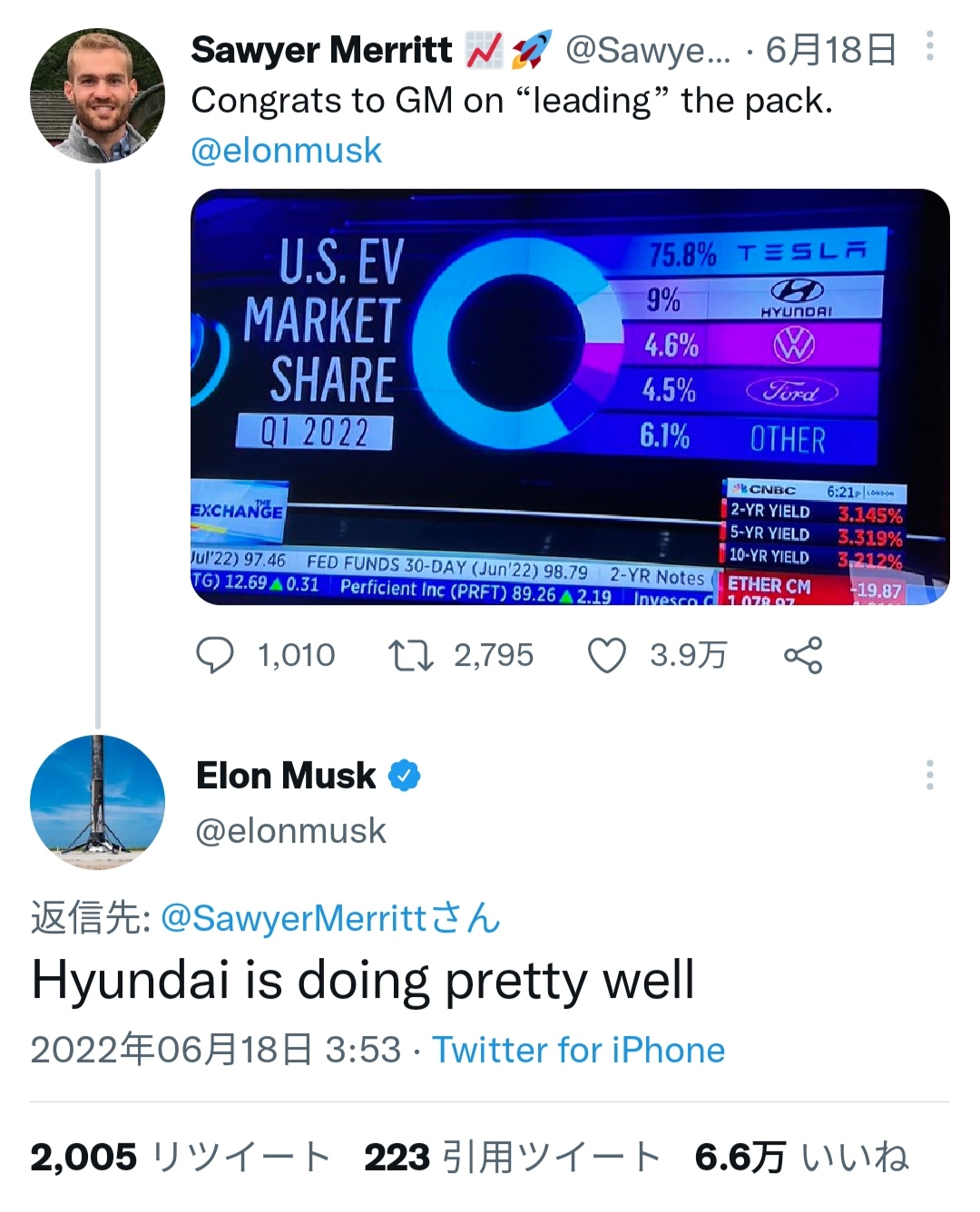The height and width of the screenshot is (1212, 980).
Task: Open Sawyer Merritt's display name
Action: pyautogui.click(x=321, y=50)
